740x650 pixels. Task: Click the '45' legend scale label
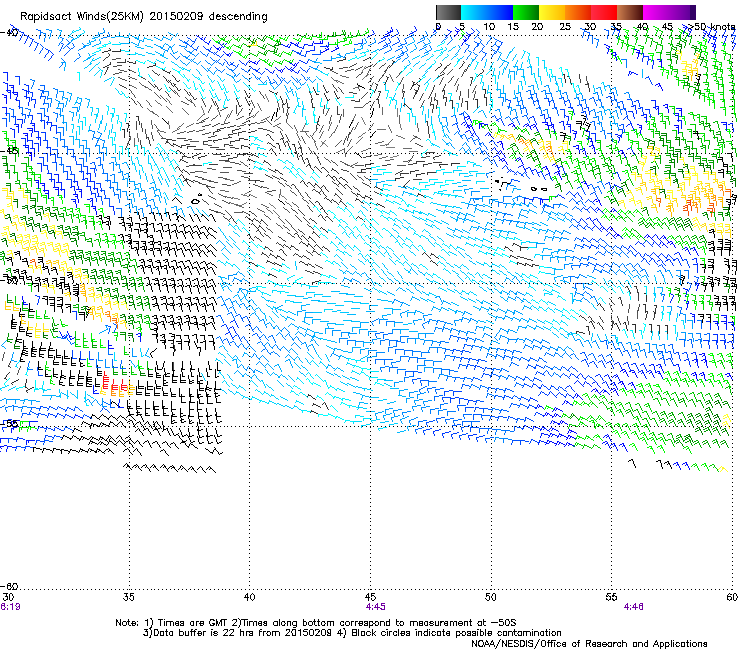666,27
